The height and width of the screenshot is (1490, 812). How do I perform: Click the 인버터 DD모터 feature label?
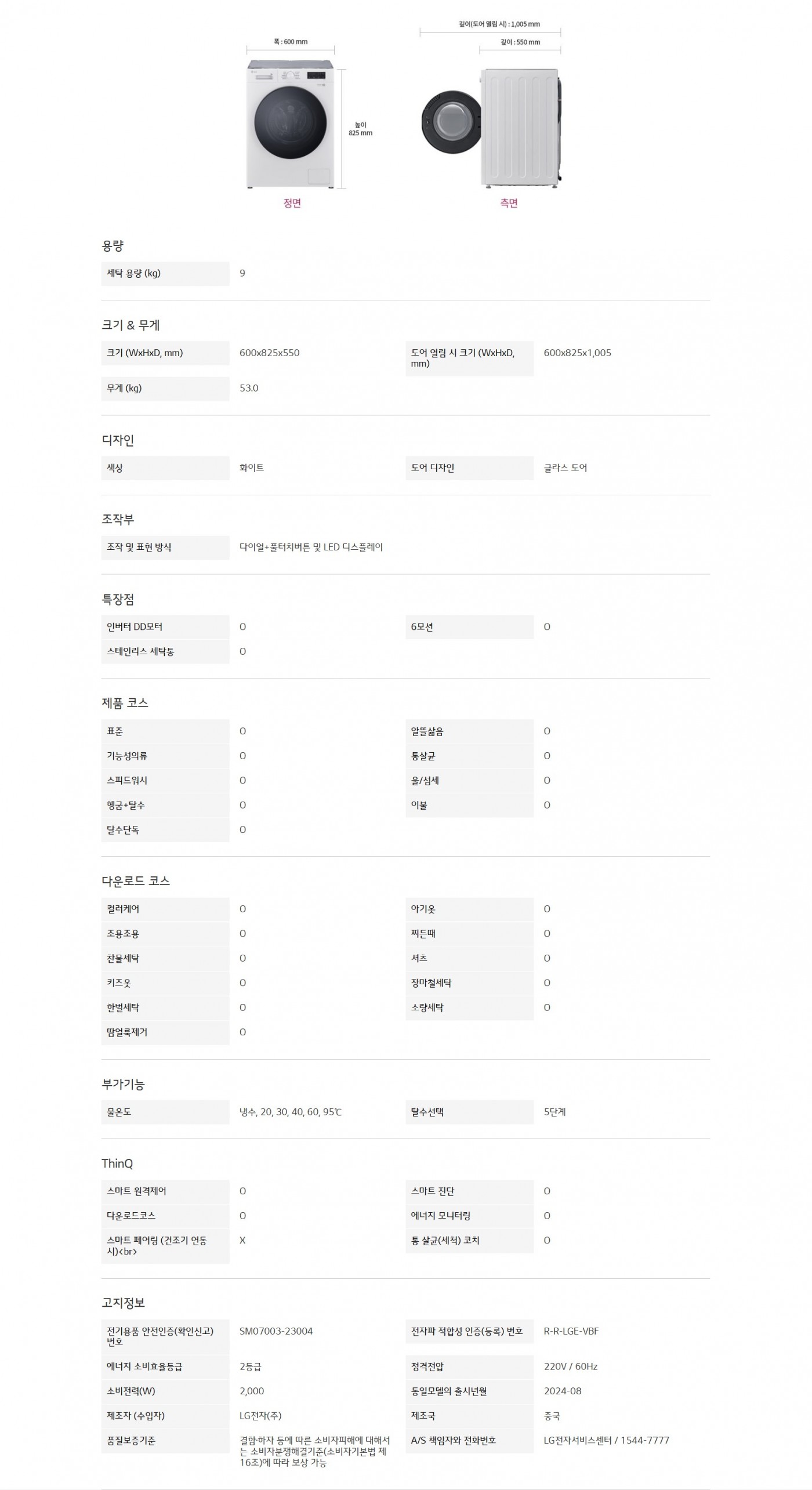pyautogui.click(x=135, y=626)
